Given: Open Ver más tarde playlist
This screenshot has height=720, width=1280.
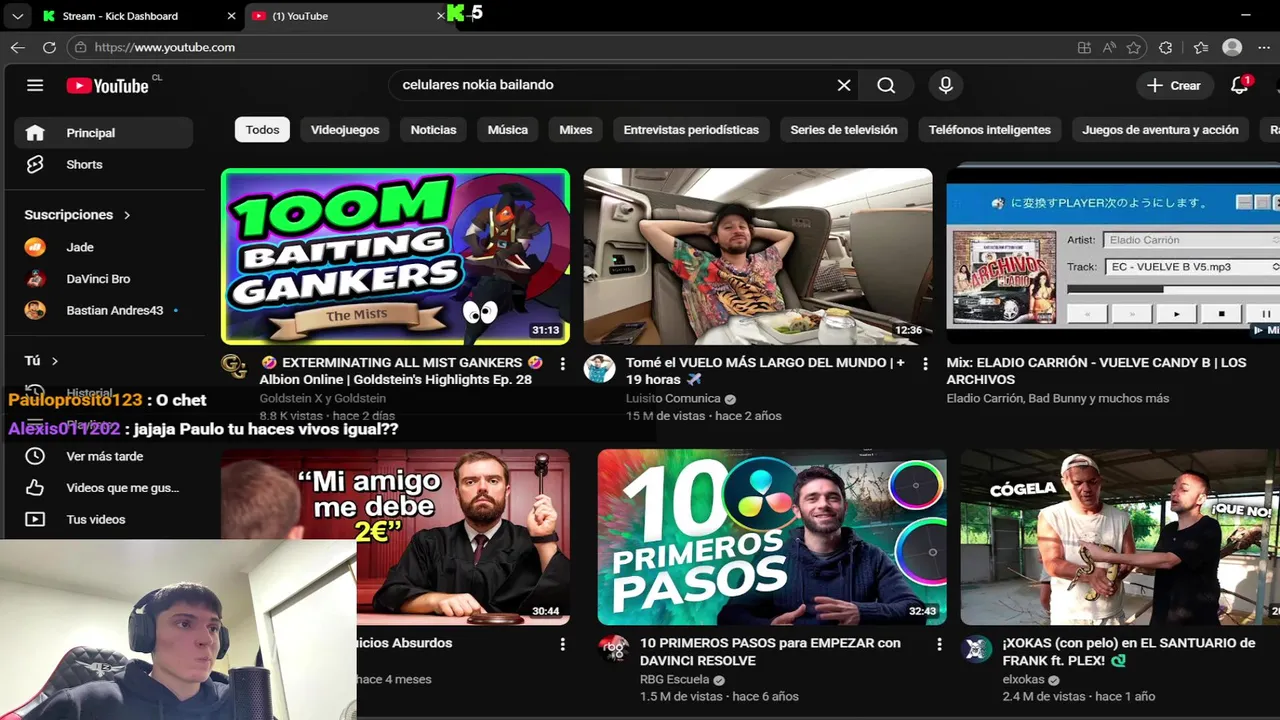Looking at the screenshot, I should (103, 456).
